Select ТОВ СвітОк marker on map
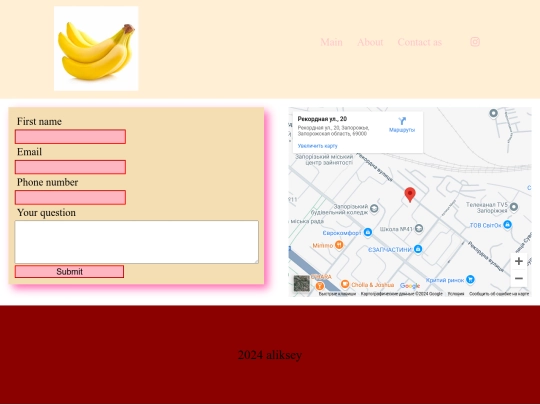Screen dimensions: 540x405 (507, 225)
